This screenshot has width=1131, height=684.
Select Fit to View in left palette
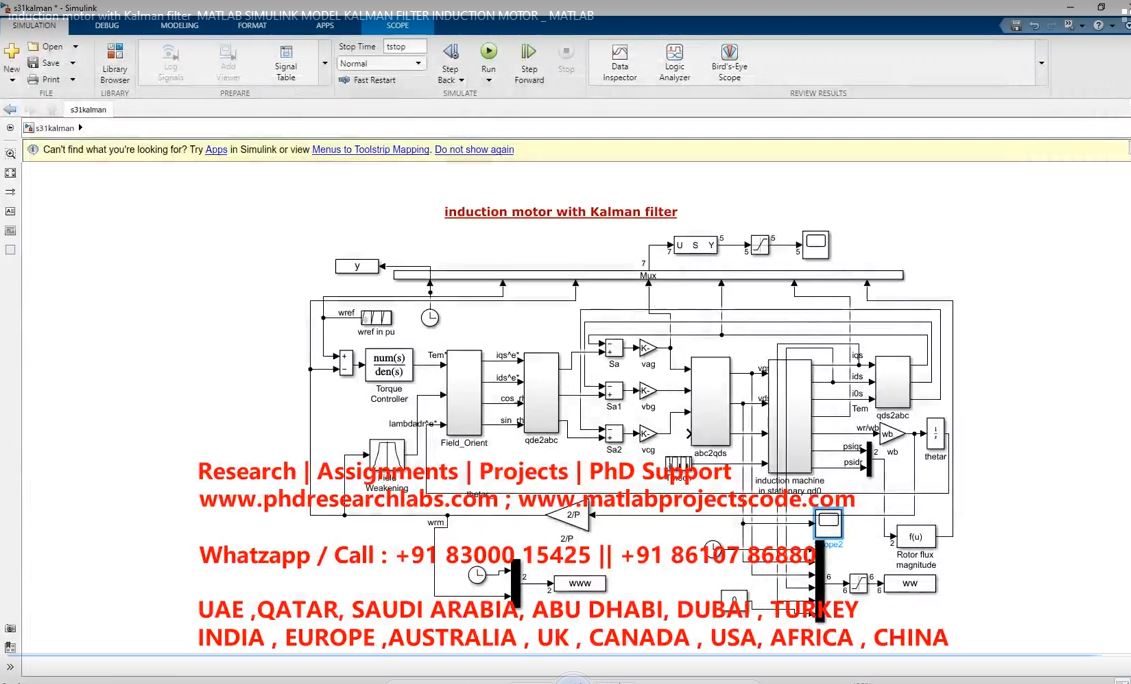(10, 171)
